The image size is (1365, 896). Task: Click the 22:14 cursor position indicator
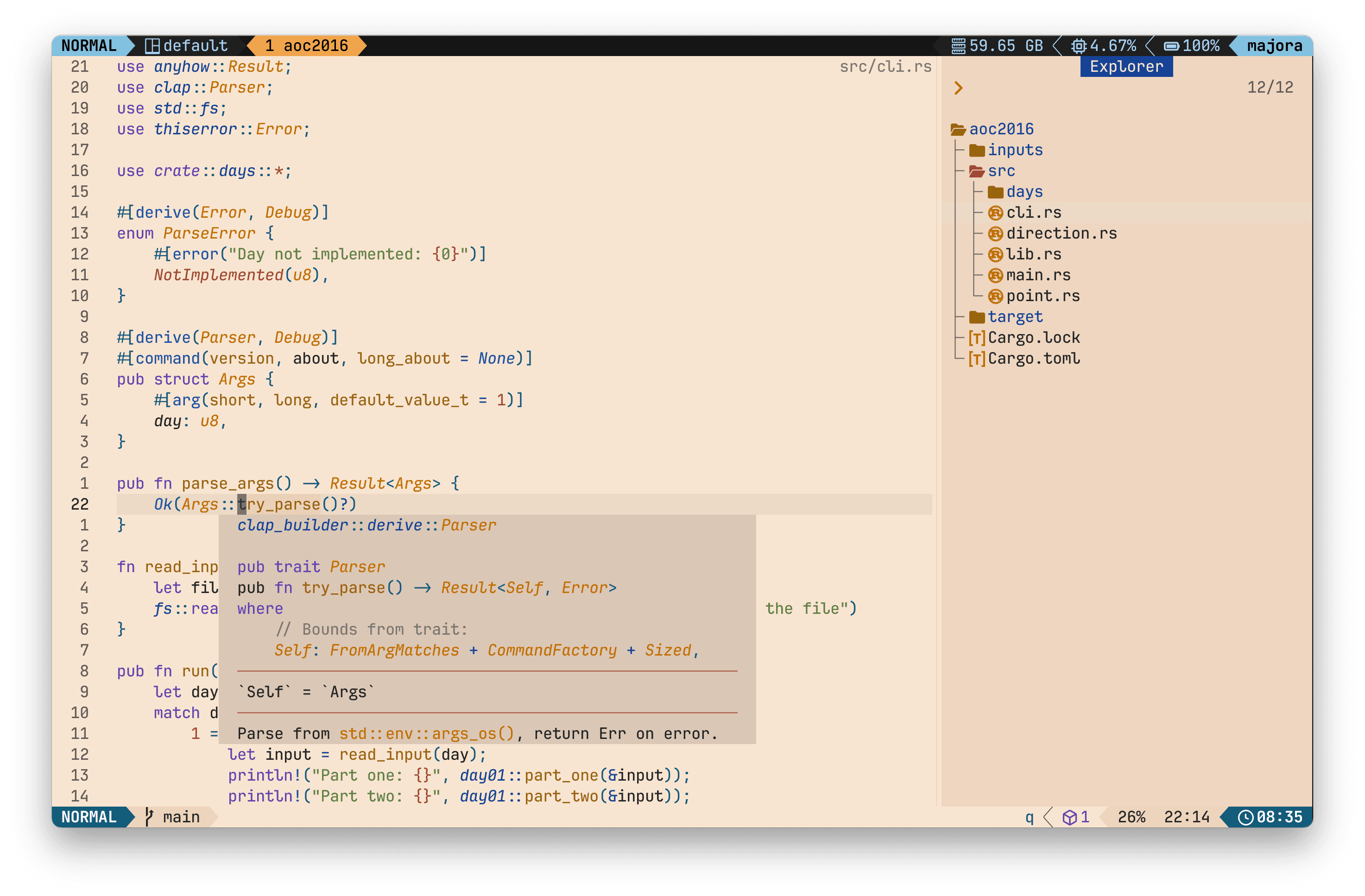pyautogui.click(x=1187, y=817)
